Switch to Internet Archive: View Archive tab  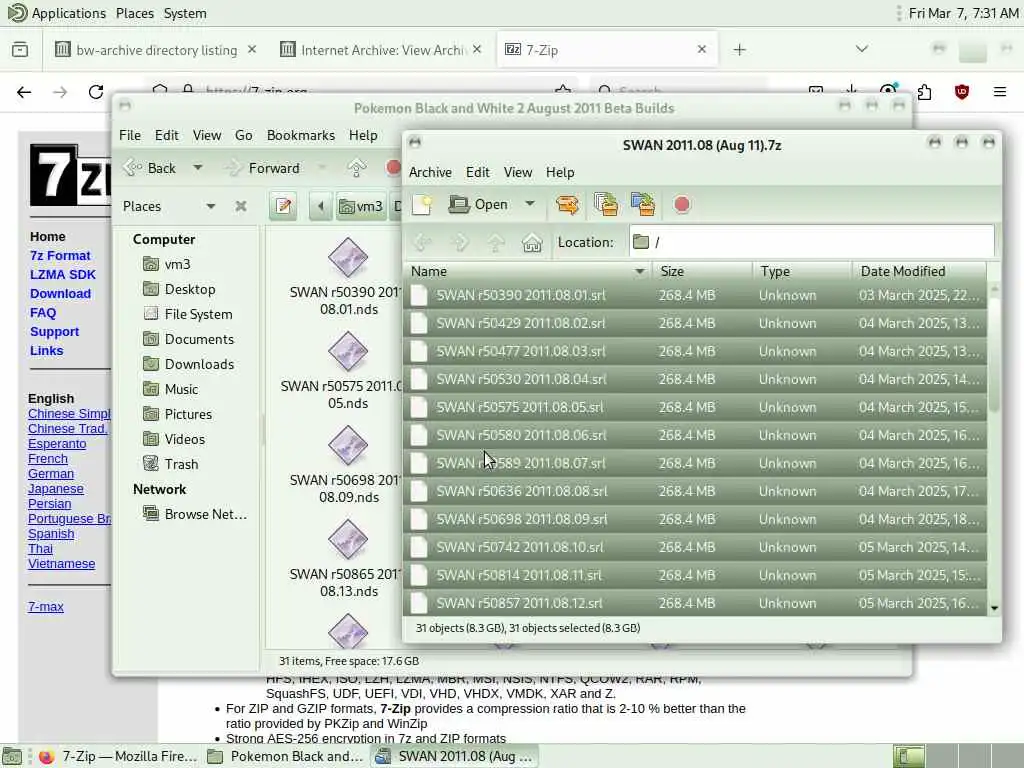[x=383, y=50]
